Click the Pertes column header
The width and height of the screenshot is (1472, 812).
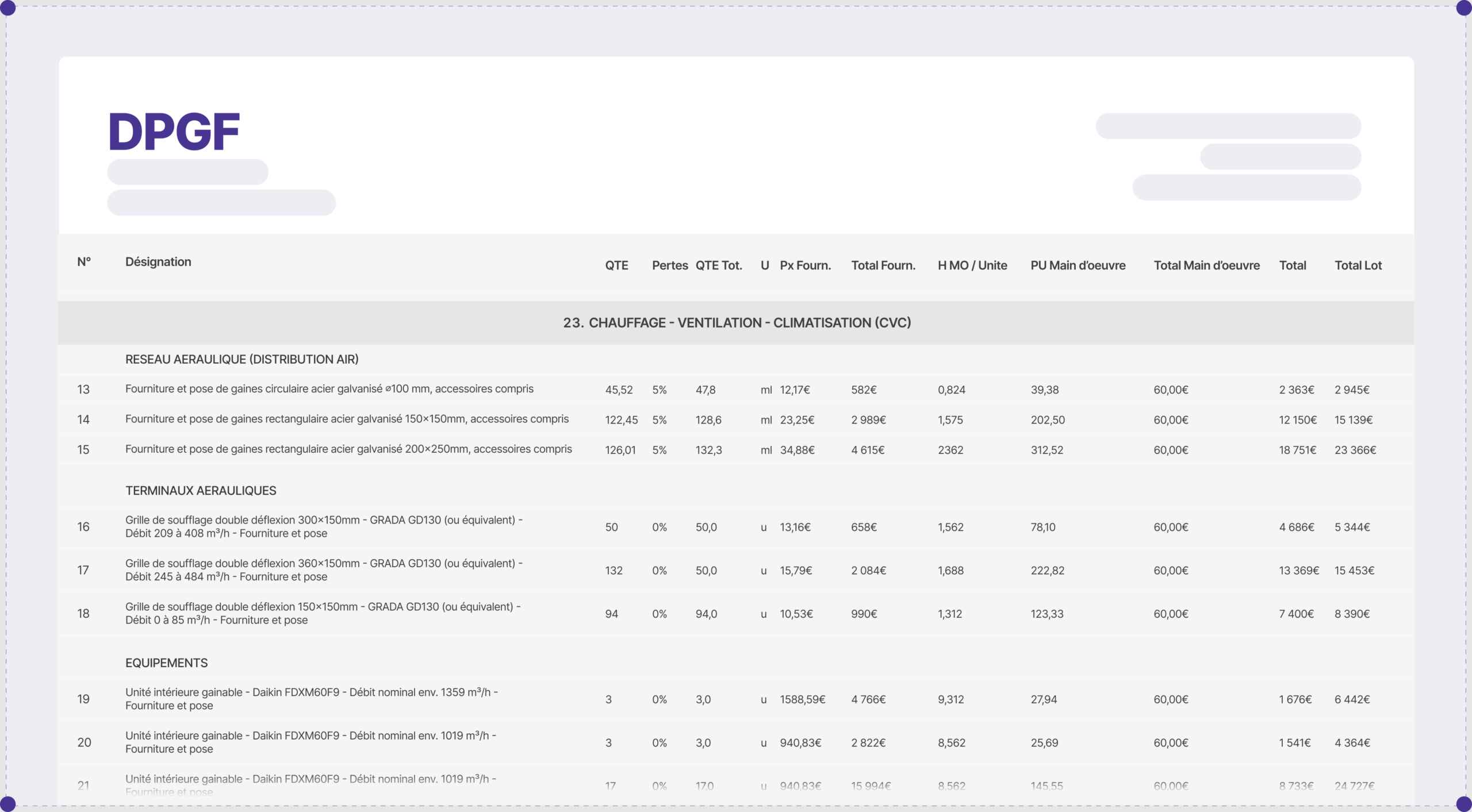pos(670,265)
